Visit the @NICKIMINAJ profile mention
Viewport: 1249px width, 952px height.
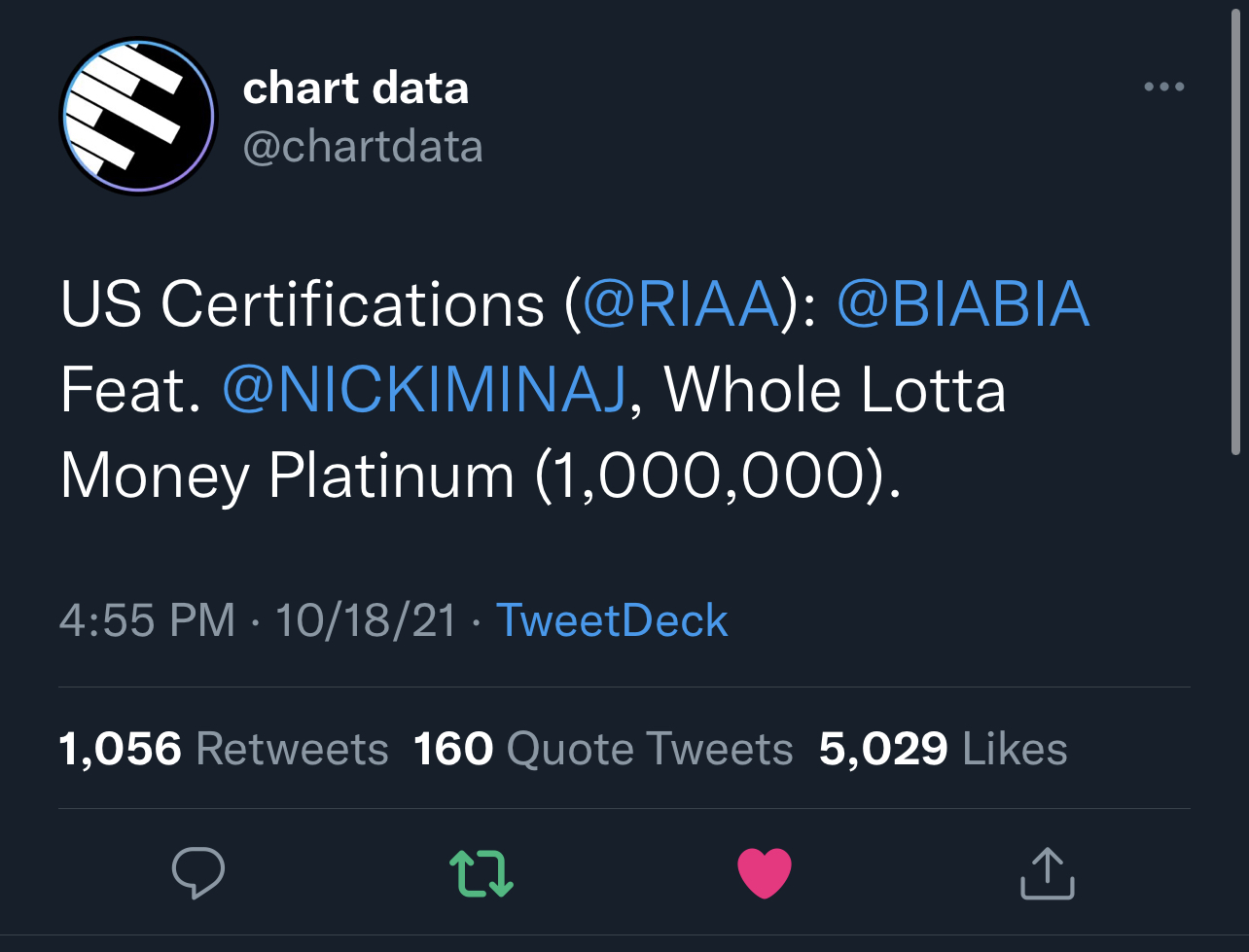click(x=424, y=391)
